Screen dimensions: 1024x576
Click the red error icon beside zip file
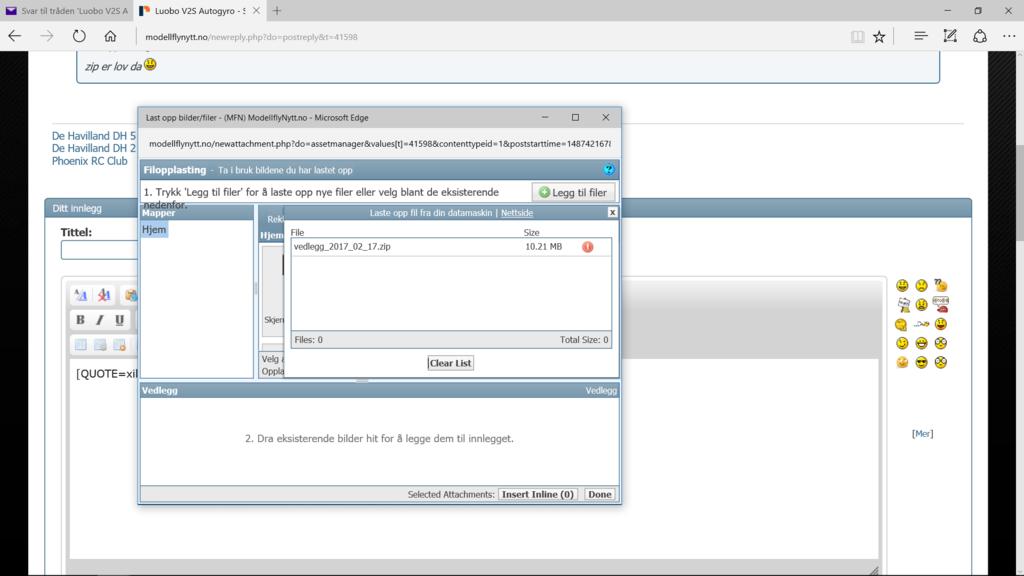(x=588, y=247)
